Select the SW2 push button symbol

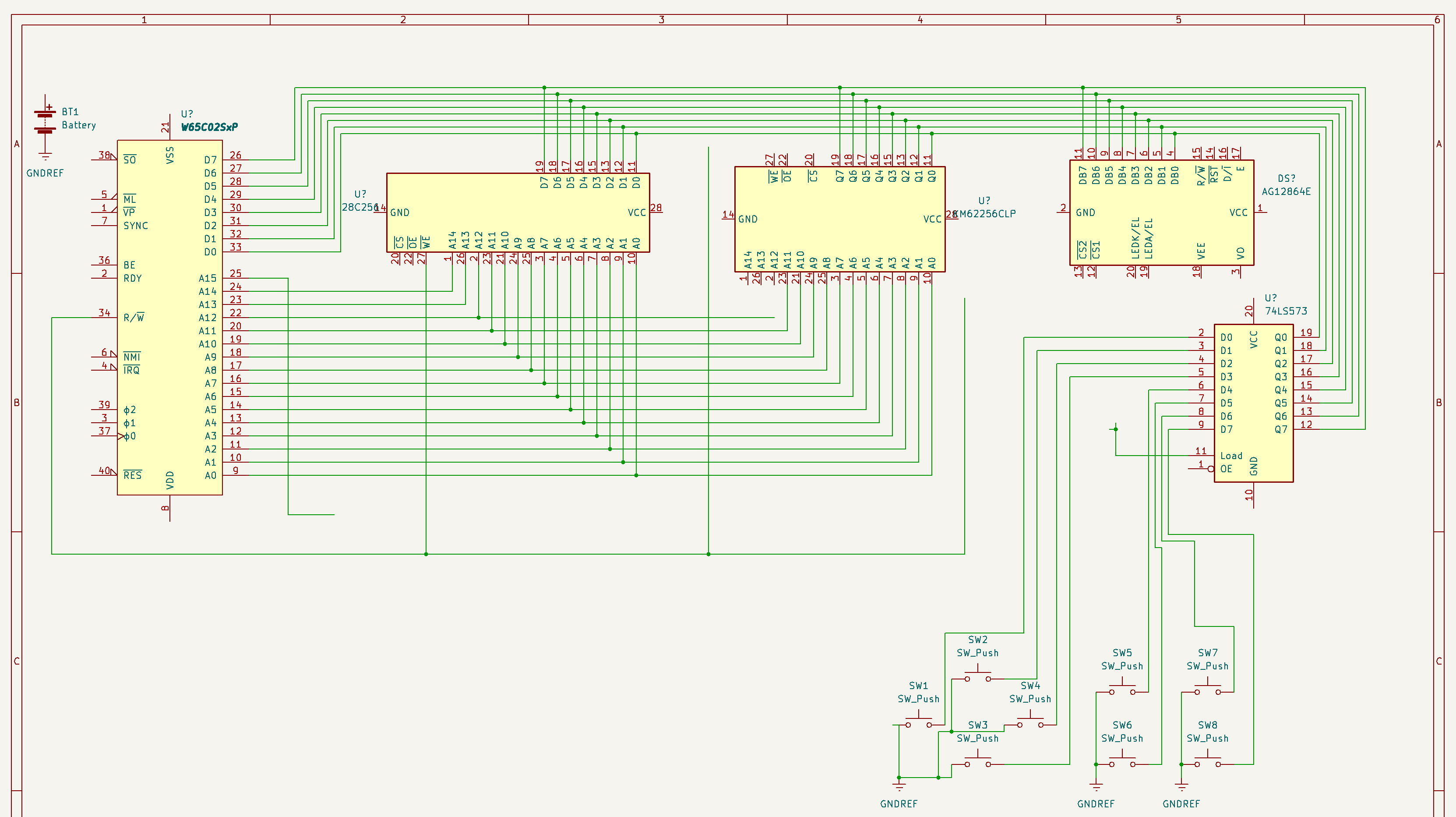977,676
